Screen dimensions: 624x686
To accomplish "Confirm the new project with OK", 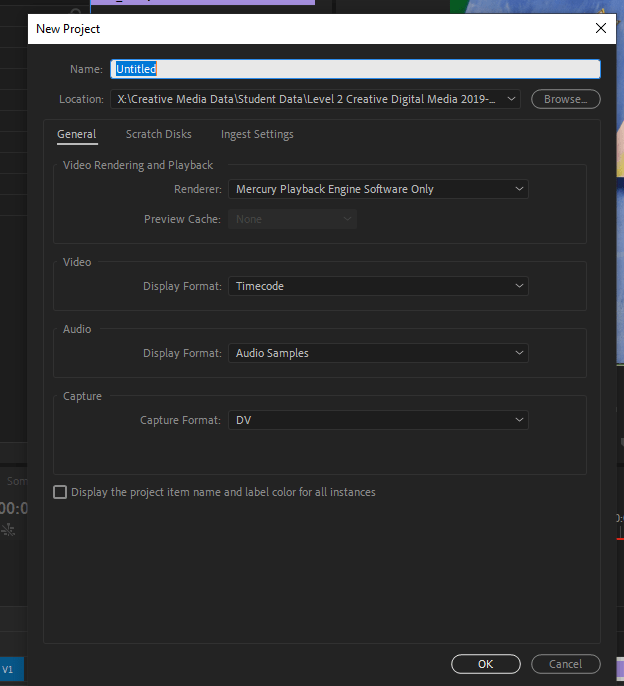I will point(485,664).
